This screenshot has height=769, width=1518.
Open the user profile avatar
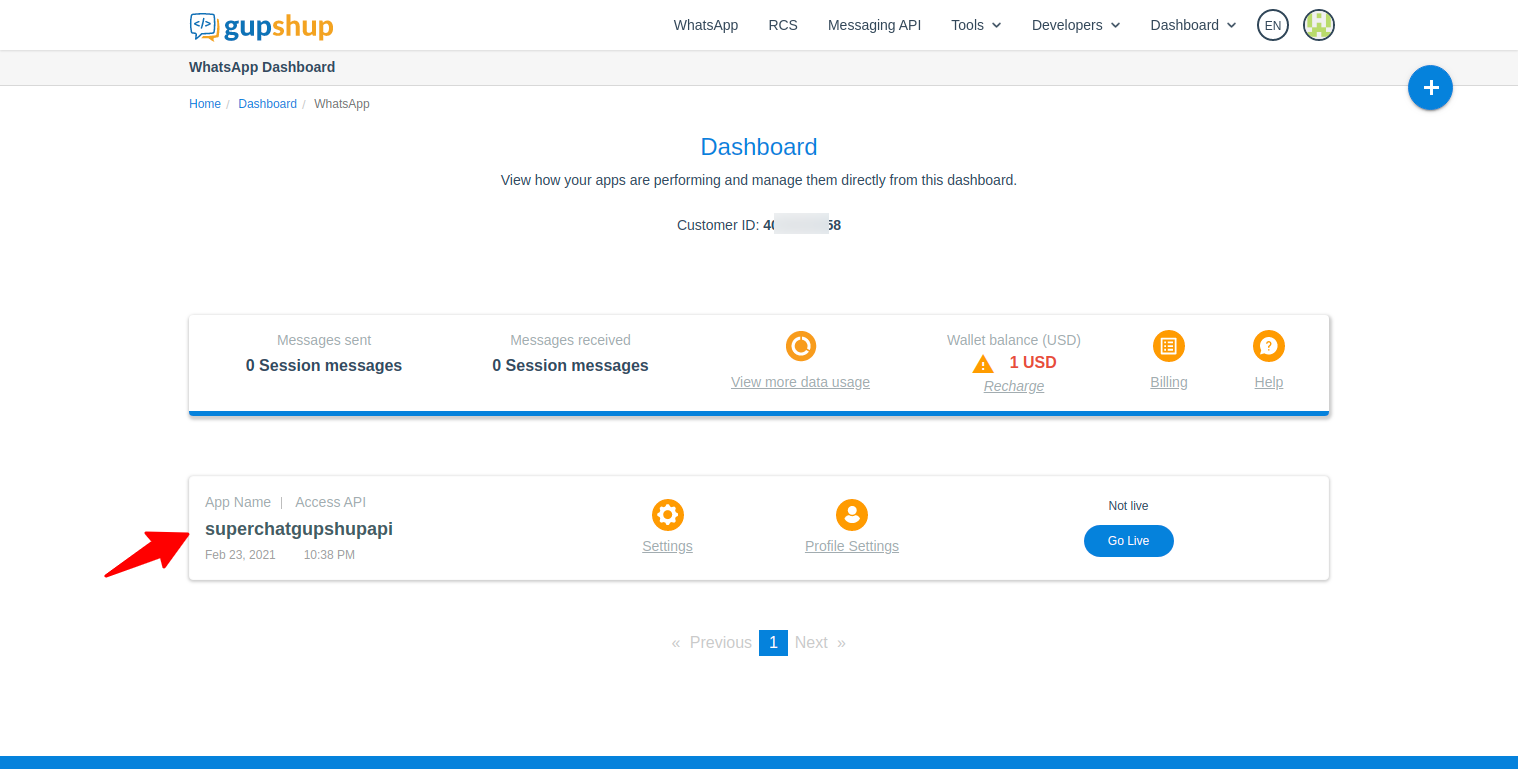coord(1319,25)
